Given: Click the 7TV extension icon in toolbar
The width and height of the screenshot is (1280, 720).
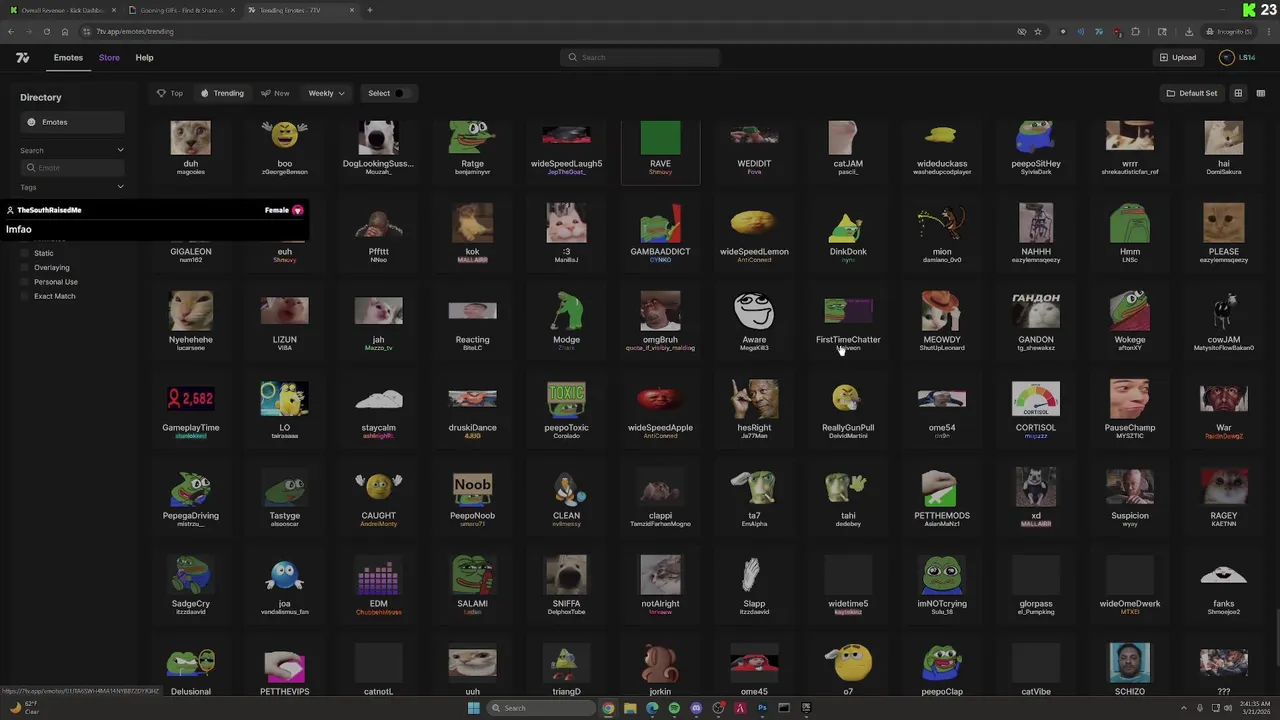Looking at the screenshot, I should (1099, 31).
